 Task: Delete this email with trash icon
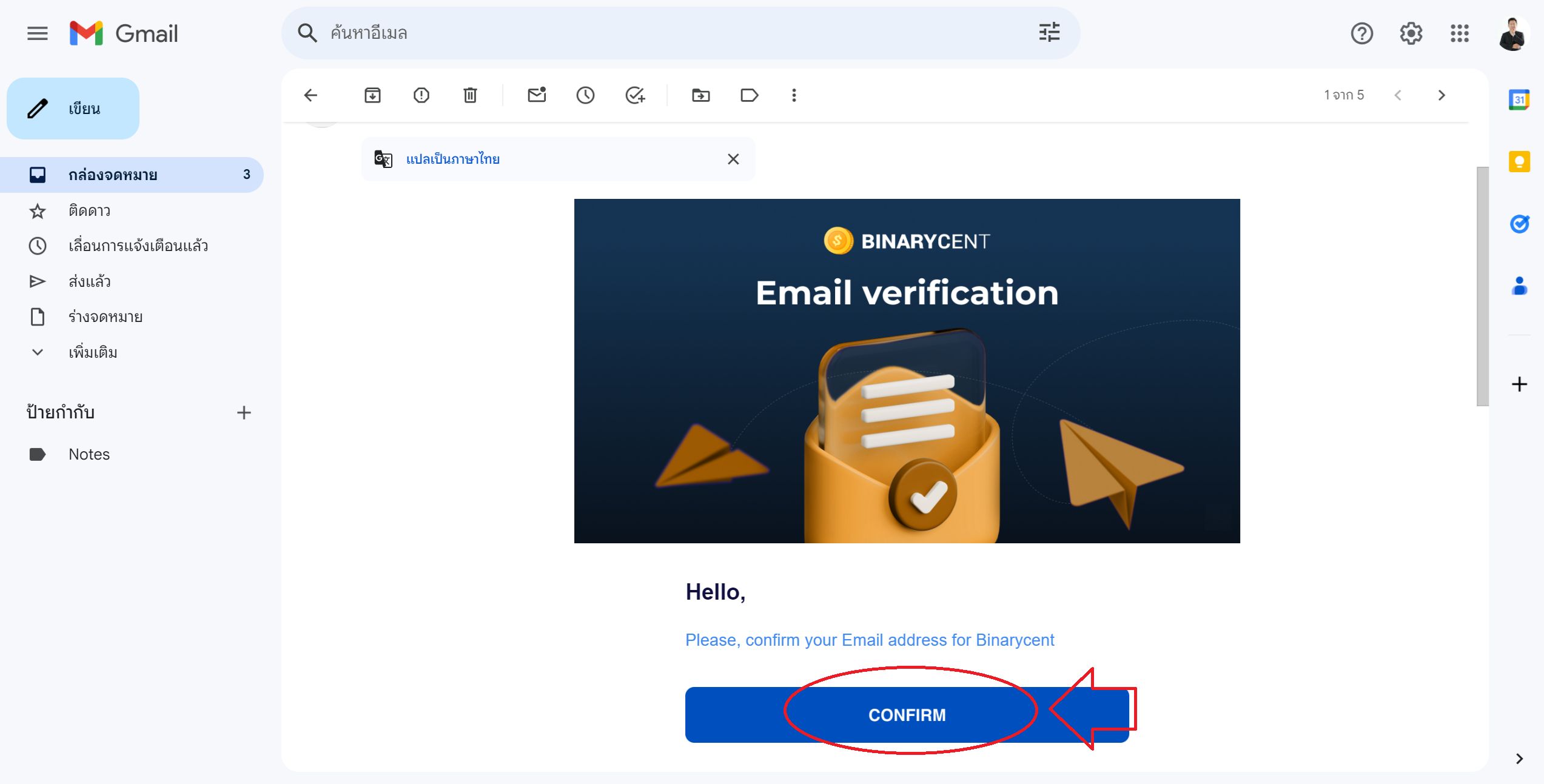(x=470, y=95)
